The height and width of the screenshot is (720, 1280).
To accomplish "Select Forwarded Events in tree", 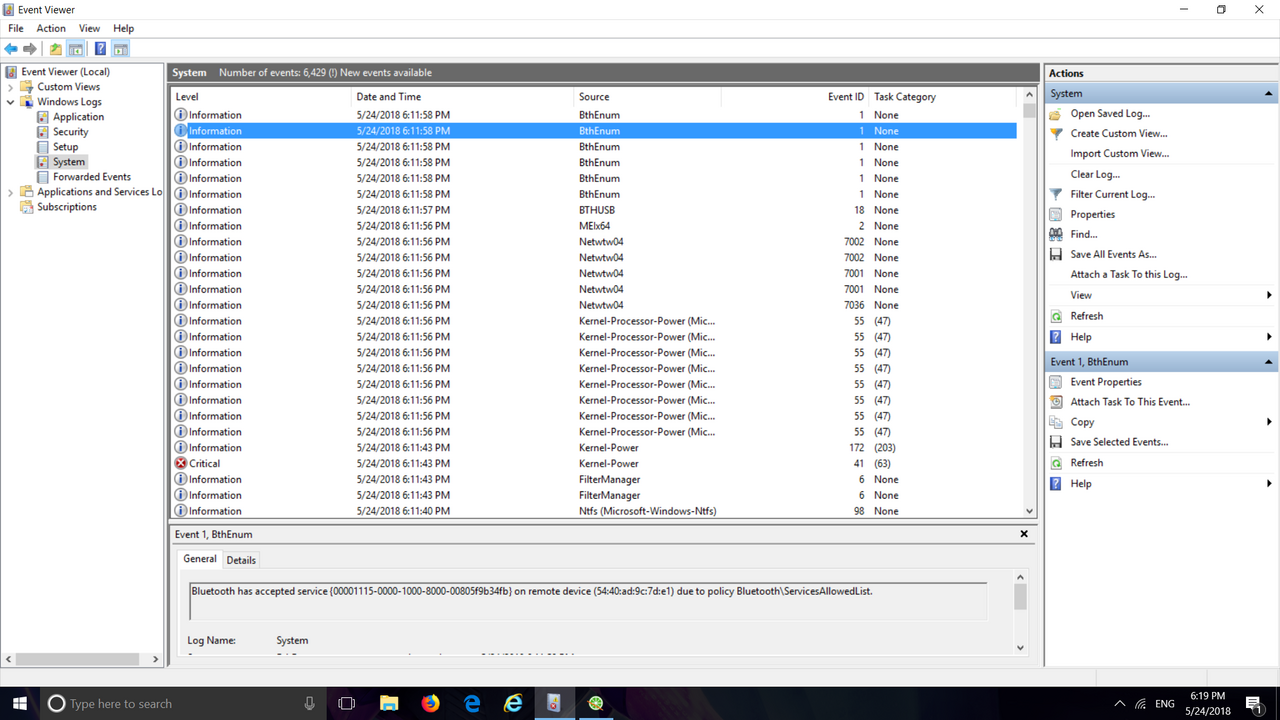I will [92, 177].
